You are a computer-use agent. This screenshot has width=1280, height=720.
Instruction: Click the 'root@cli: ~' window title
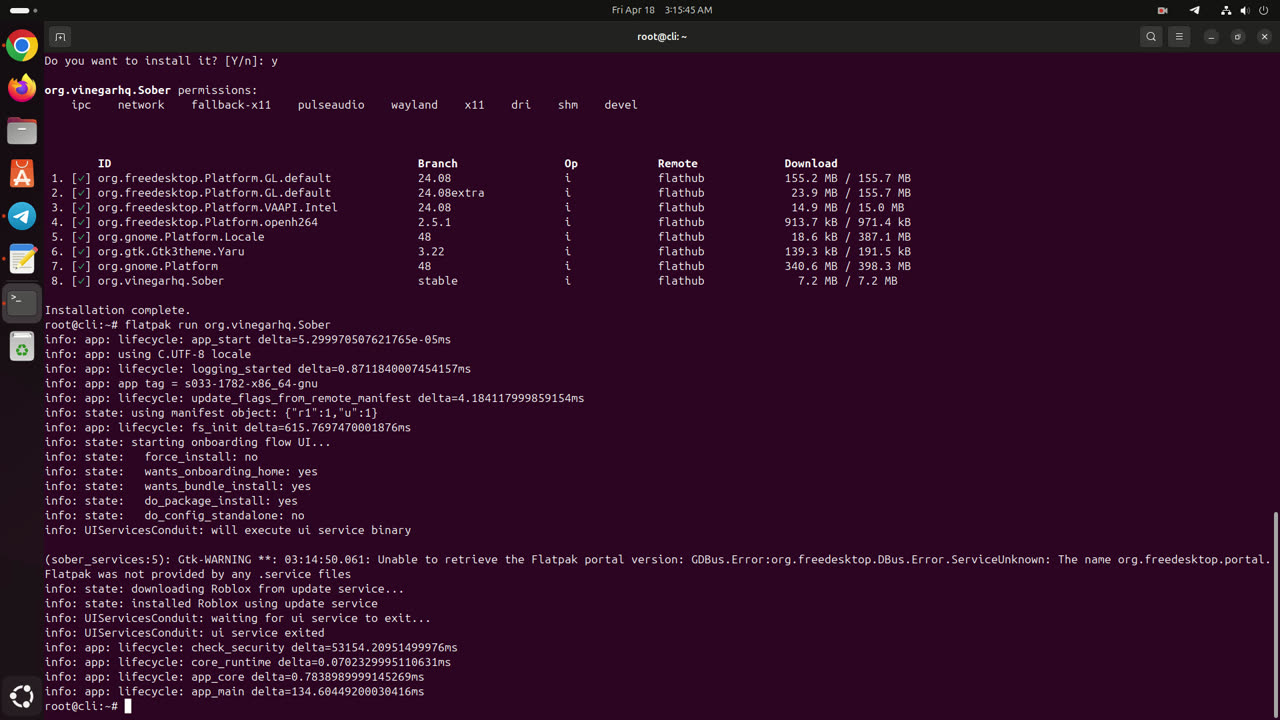pos(662,37)
